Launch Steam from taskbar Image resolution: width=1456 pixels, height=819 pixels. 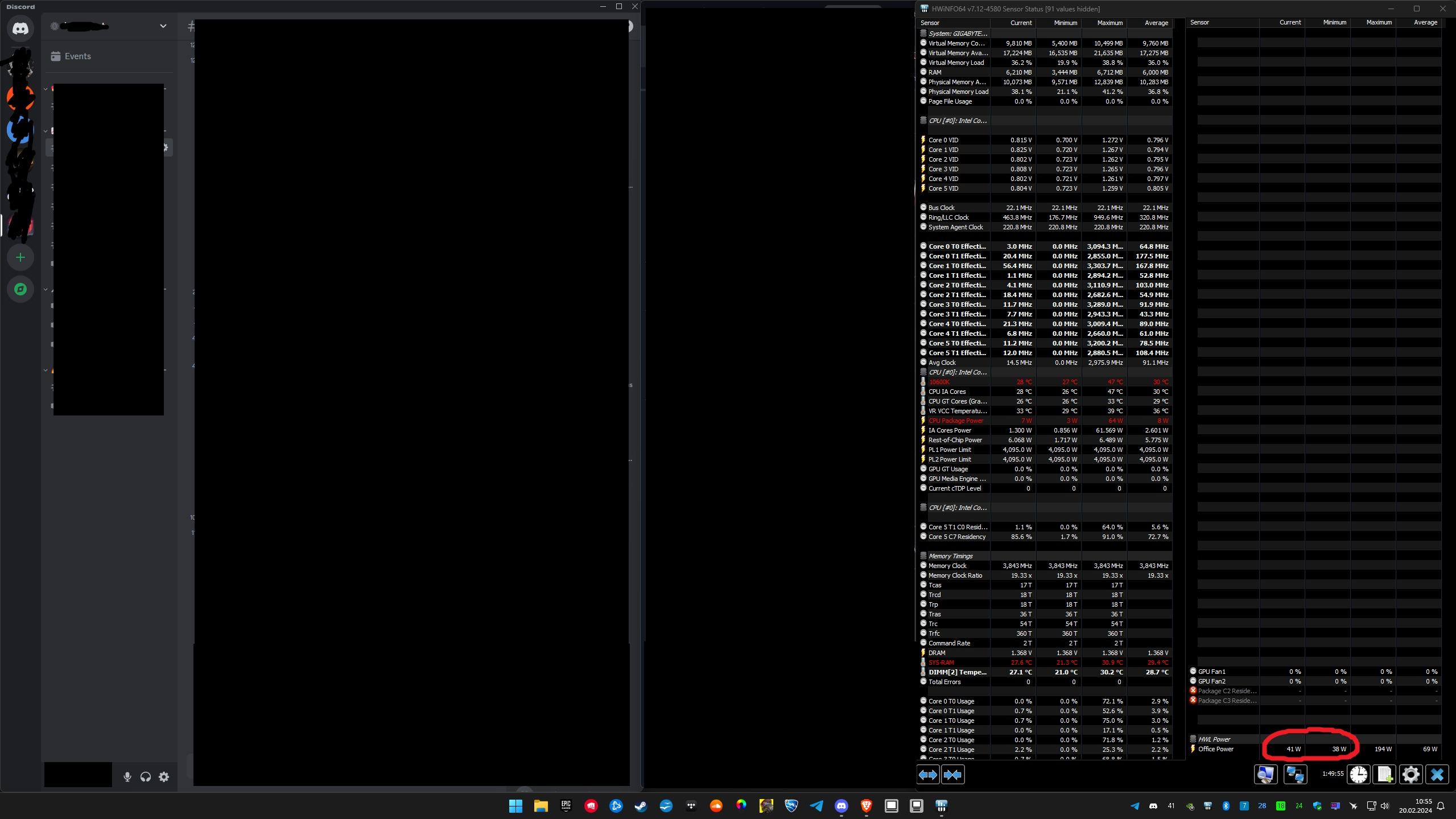click(641, 806)
